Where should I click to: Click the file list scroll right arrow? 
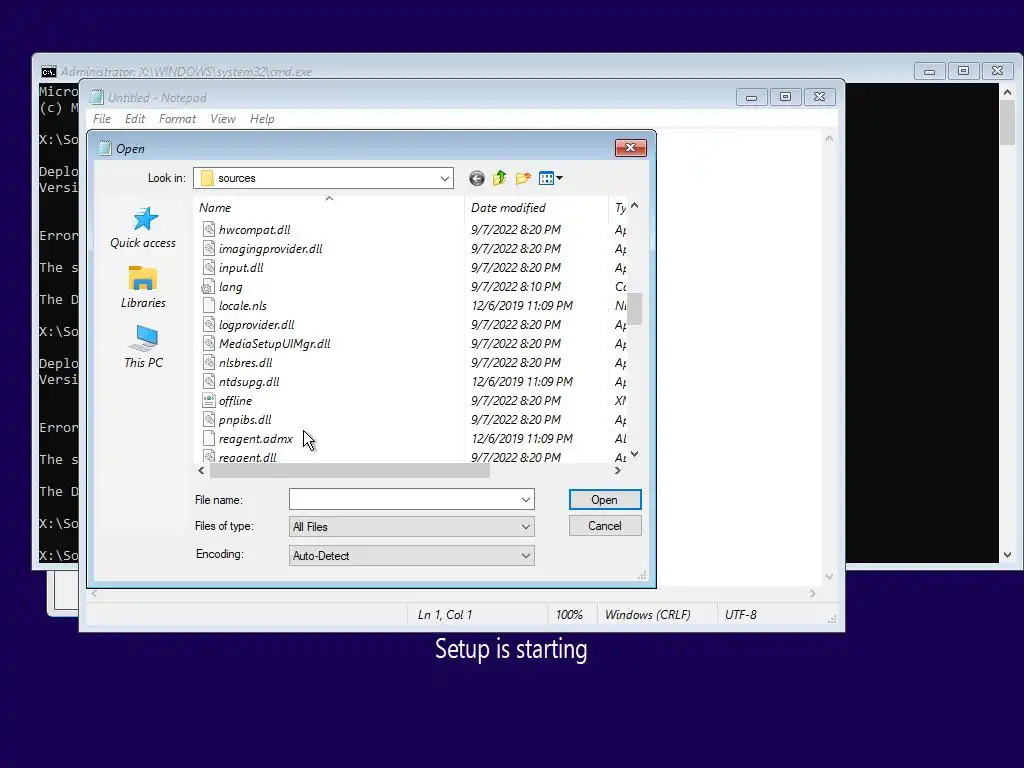(x=618, y=471)
